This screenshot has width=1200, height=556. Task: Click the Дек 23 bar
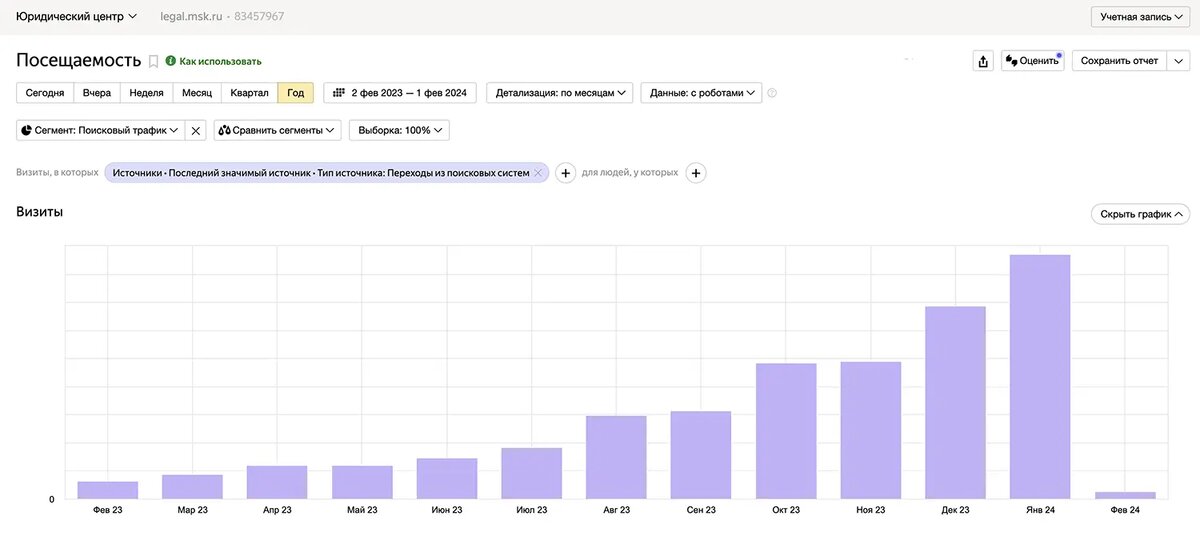955,403
